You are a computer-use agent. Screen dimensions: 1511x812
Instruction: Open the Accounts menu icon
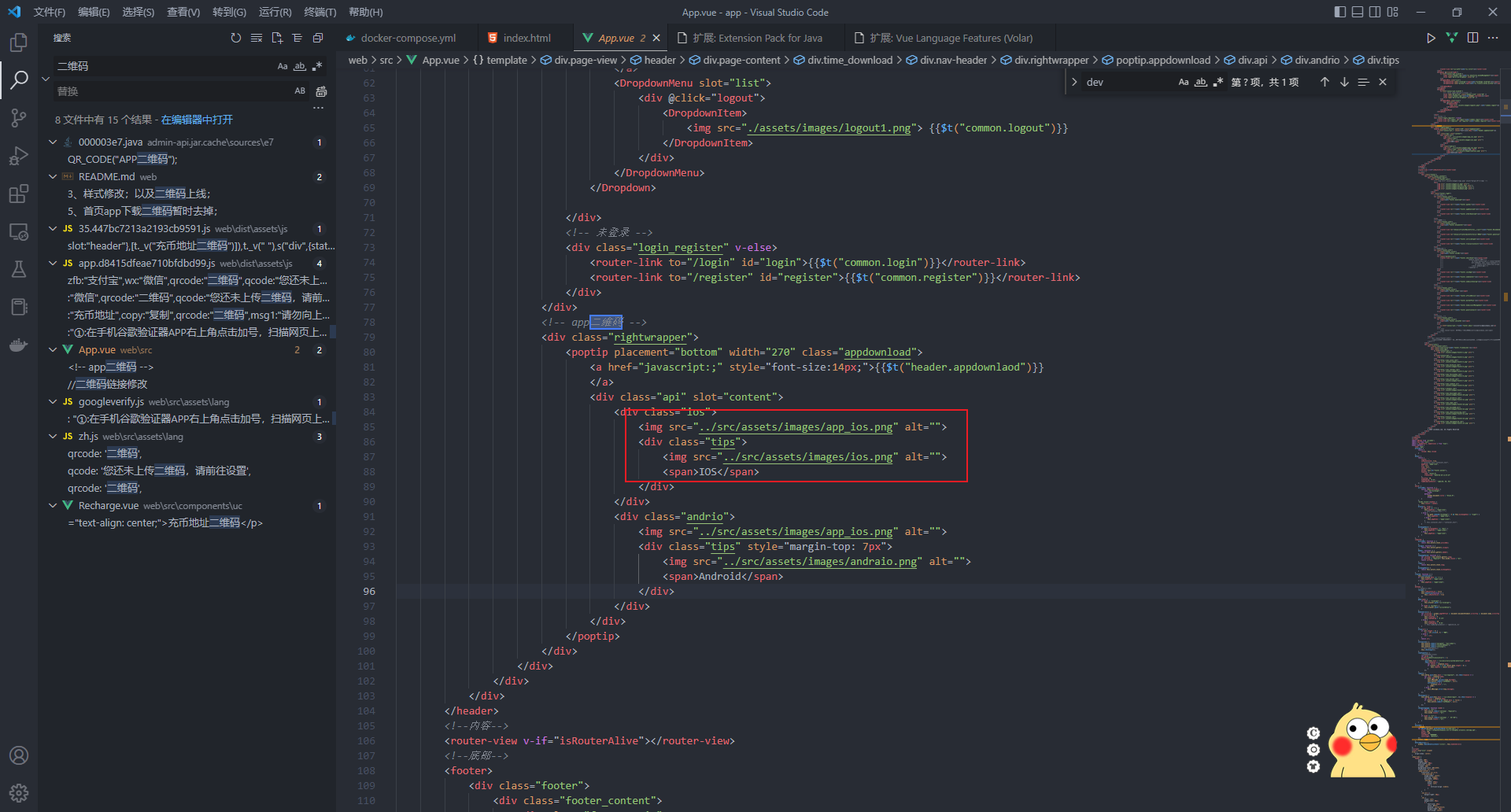point(19,755)
